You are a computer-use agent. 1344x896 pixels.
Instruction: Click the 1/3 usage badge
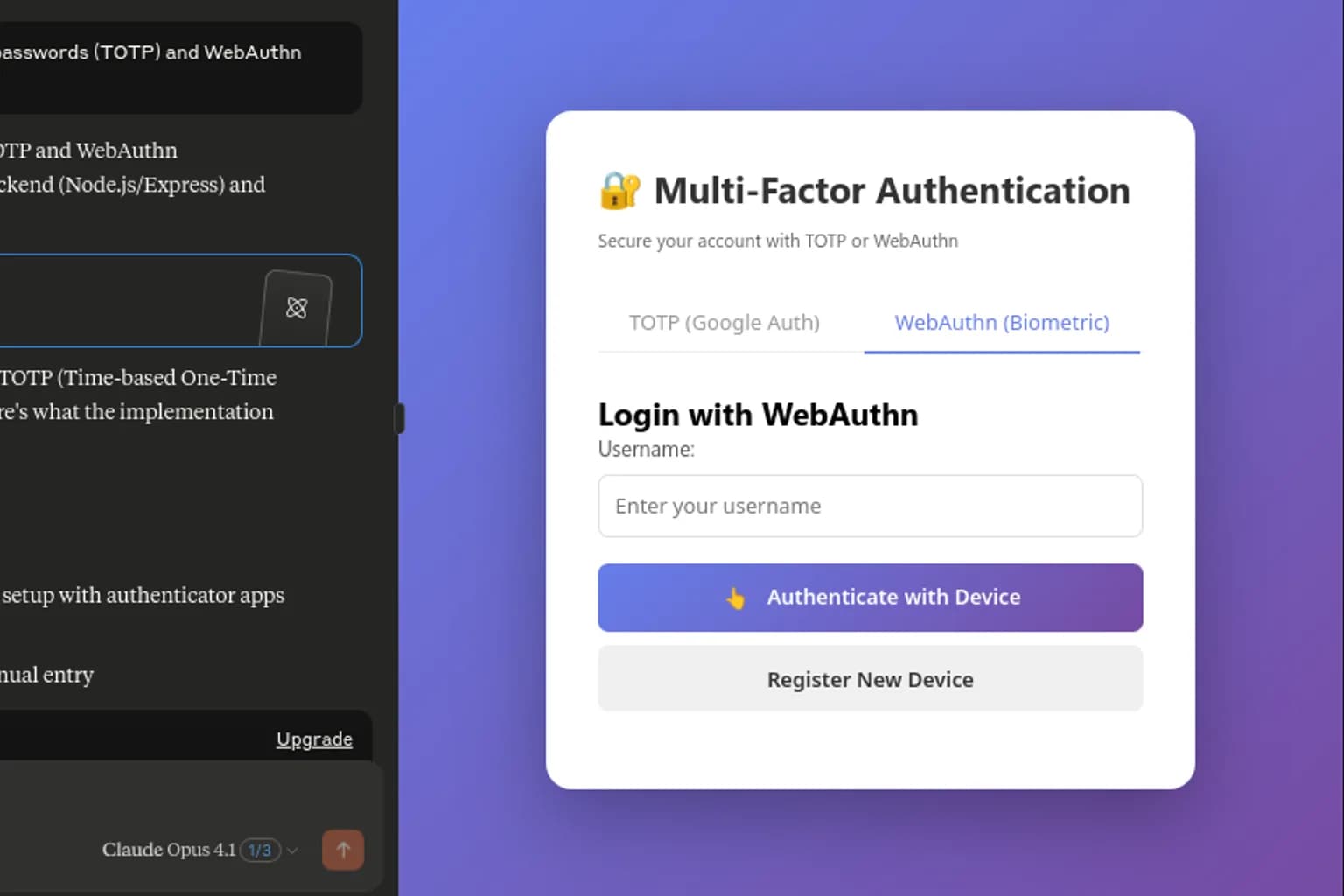(x=260, y=850)
